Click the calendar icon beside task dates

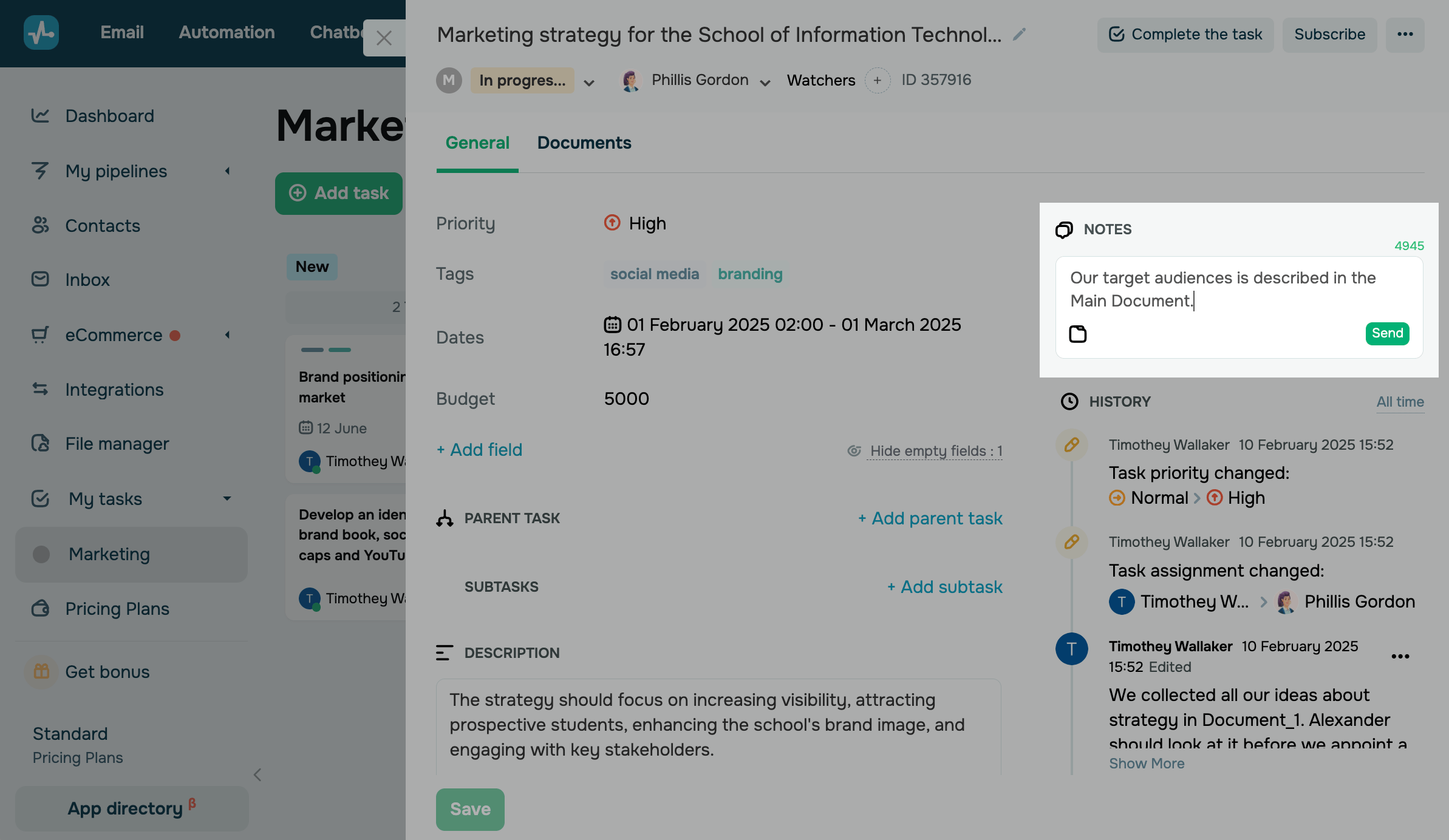pos(612,325)
